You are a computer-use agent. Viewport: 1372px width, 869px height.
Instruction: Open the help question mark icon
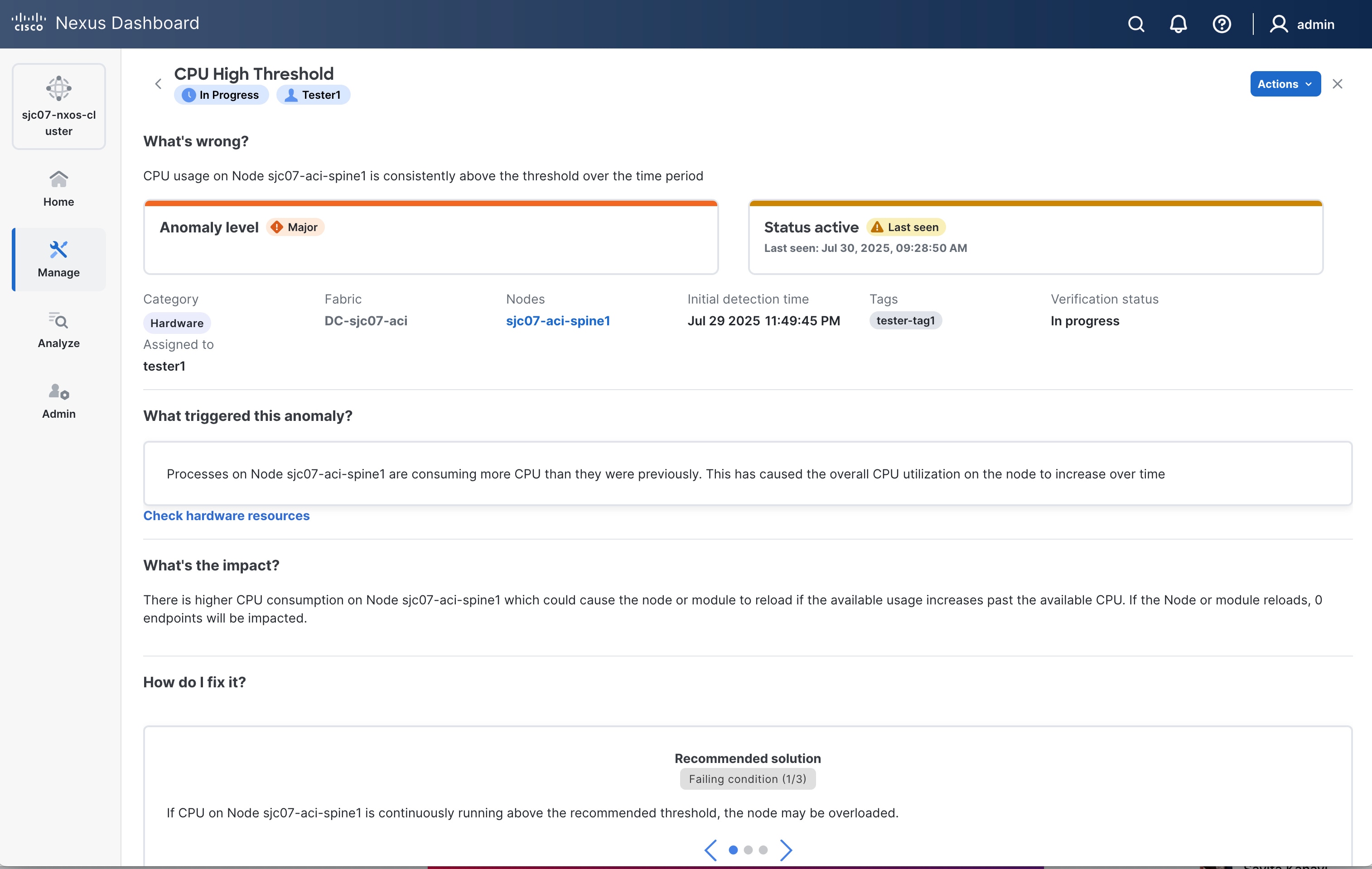1222,24
